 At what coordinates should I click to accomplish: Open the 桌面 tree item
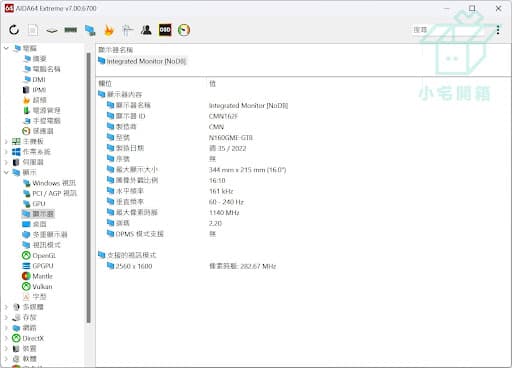pos(34,224)
